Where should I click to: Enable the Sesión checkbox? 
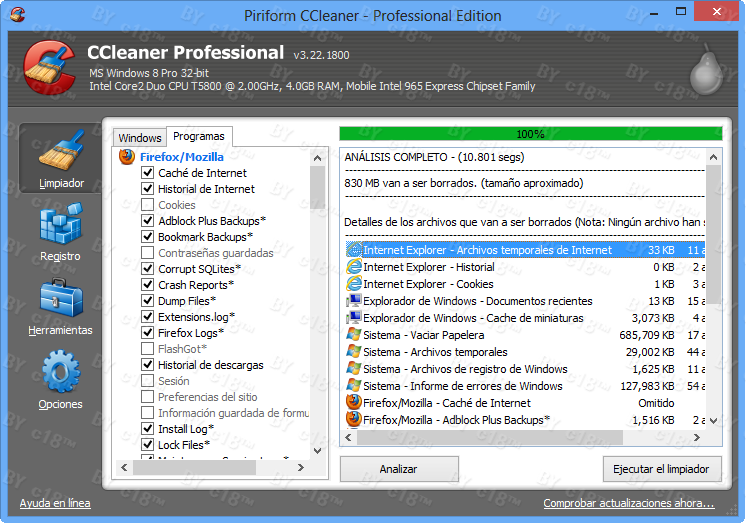point(148,381)
